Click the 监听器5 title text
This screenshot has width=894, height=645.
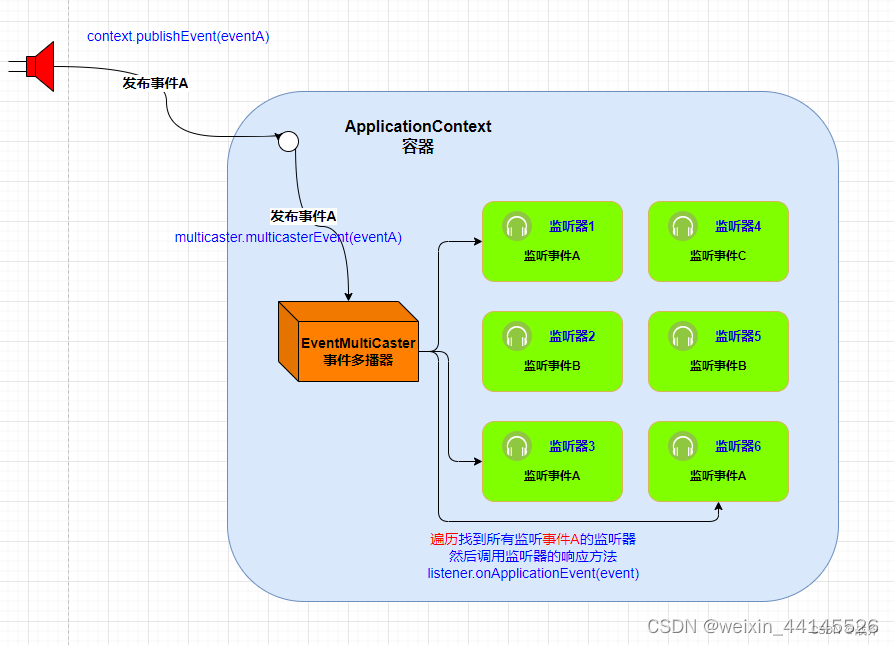(x=738, y=336)
